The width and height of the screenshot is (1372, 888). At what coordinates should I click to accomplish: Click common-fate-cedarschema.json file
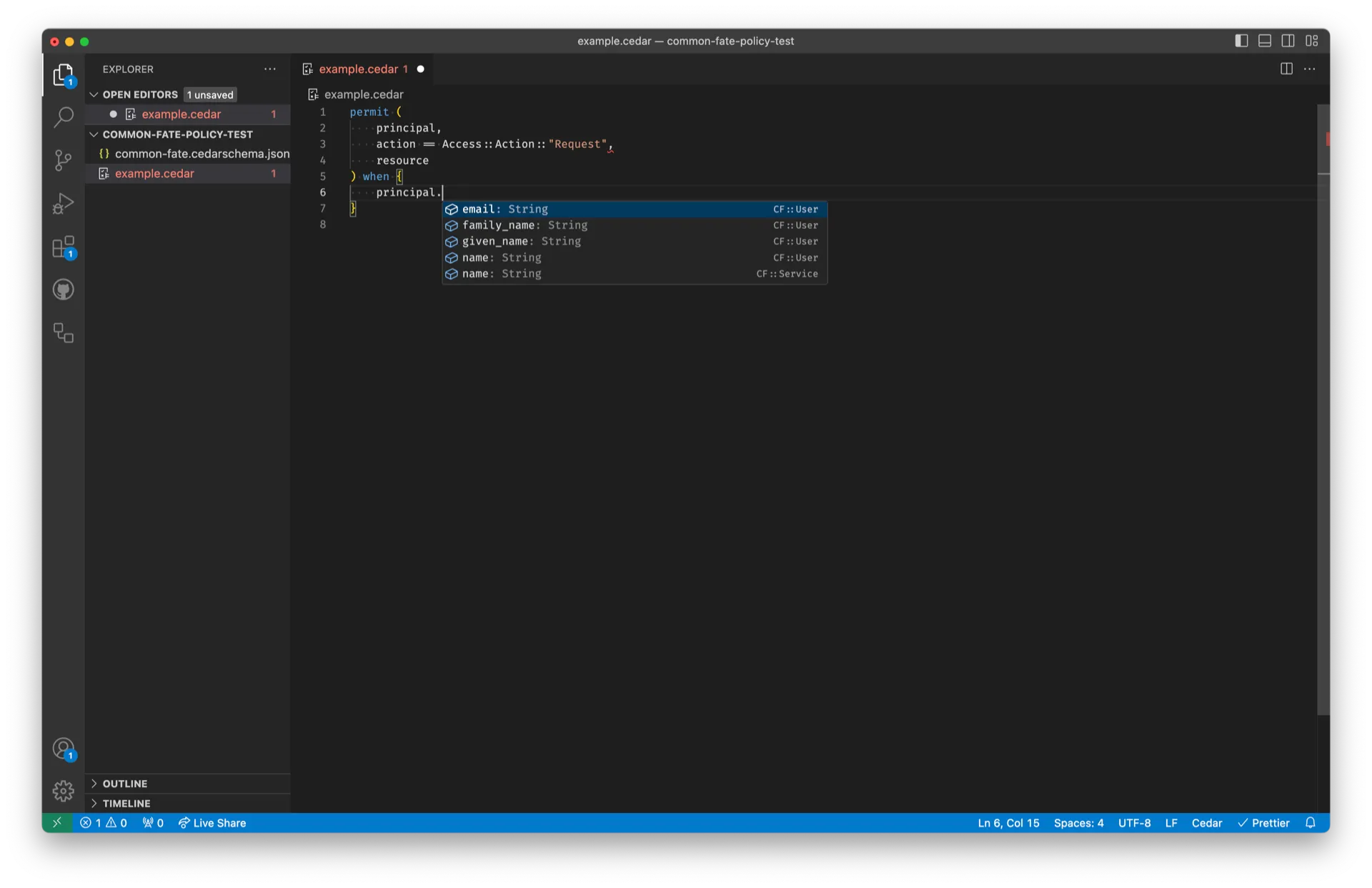tap(202, 153)
